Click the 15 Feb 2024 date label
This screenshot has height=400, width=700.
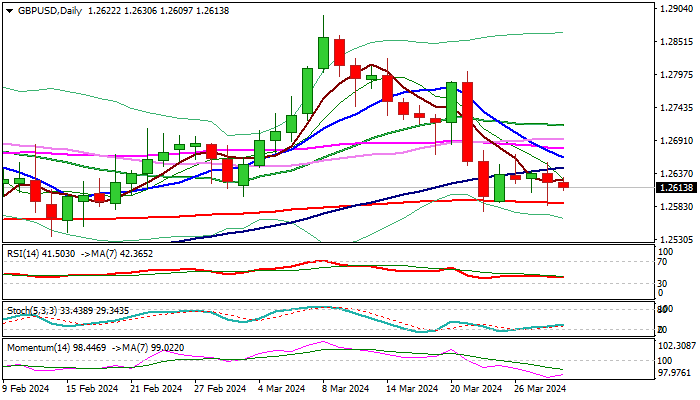92,389
